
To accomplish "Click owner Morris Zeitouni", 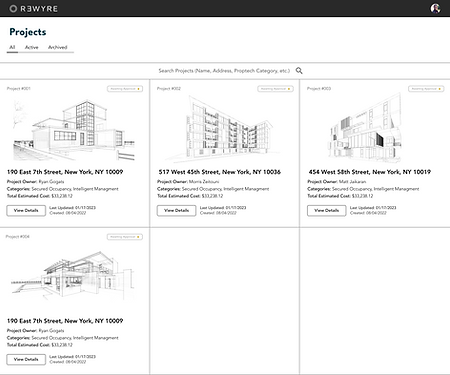I will click(204, 182).
